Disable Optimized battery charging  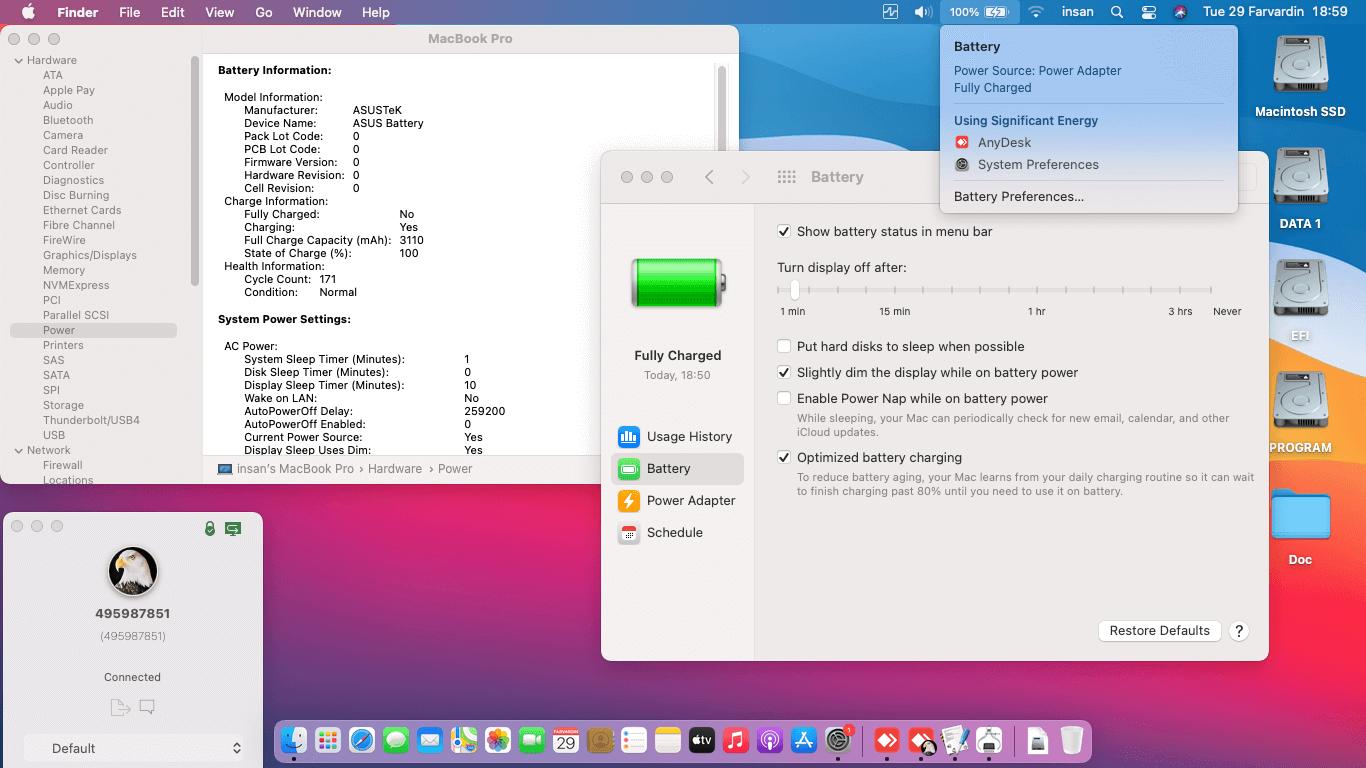click(x=785, y=457)
